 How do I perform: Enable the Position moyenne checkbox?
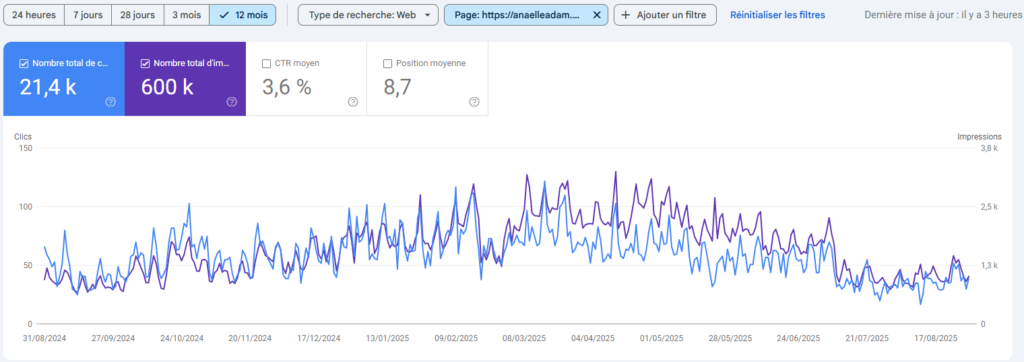click(x=387, y=63)
